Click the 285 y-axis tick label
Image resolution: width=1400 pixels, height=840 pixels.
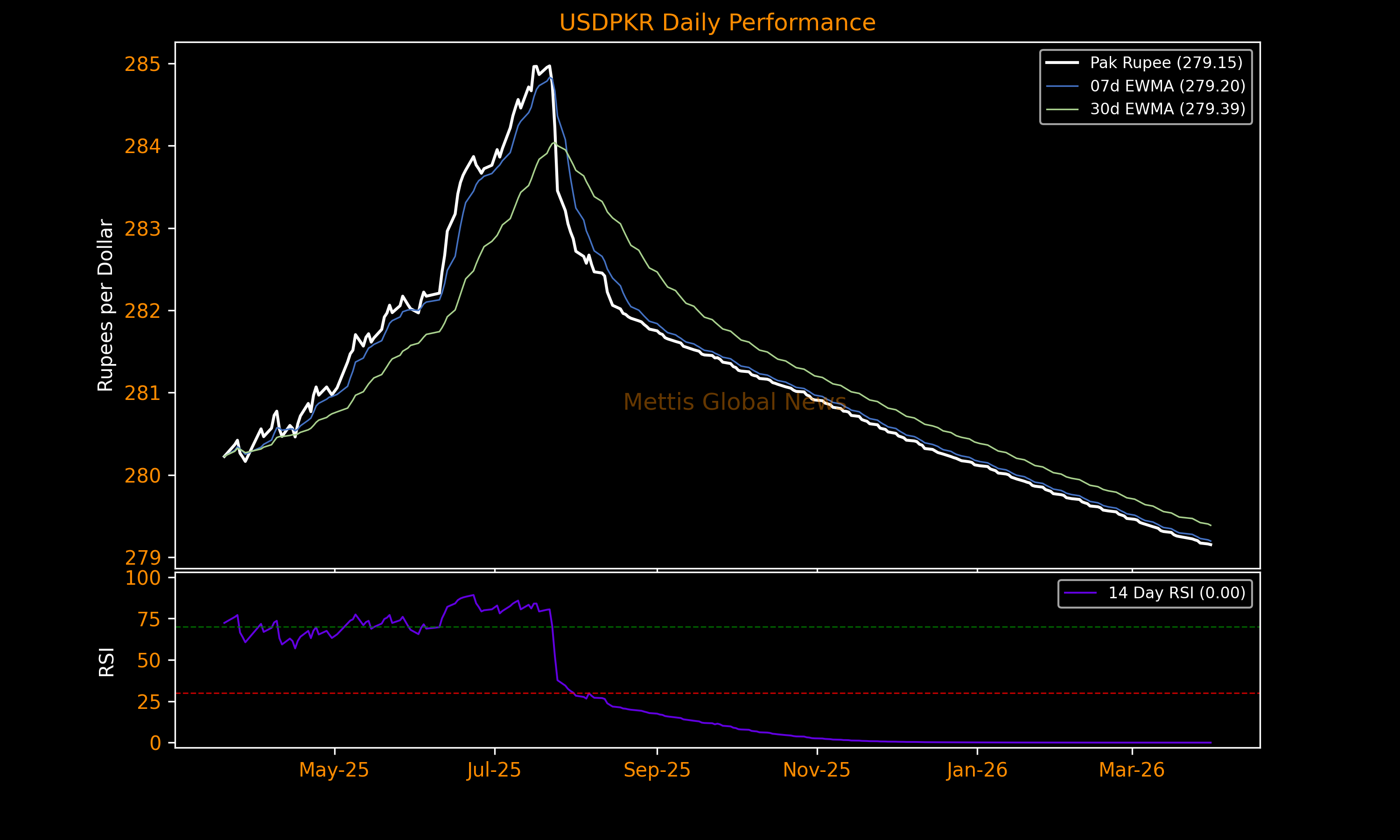point(143,64)
